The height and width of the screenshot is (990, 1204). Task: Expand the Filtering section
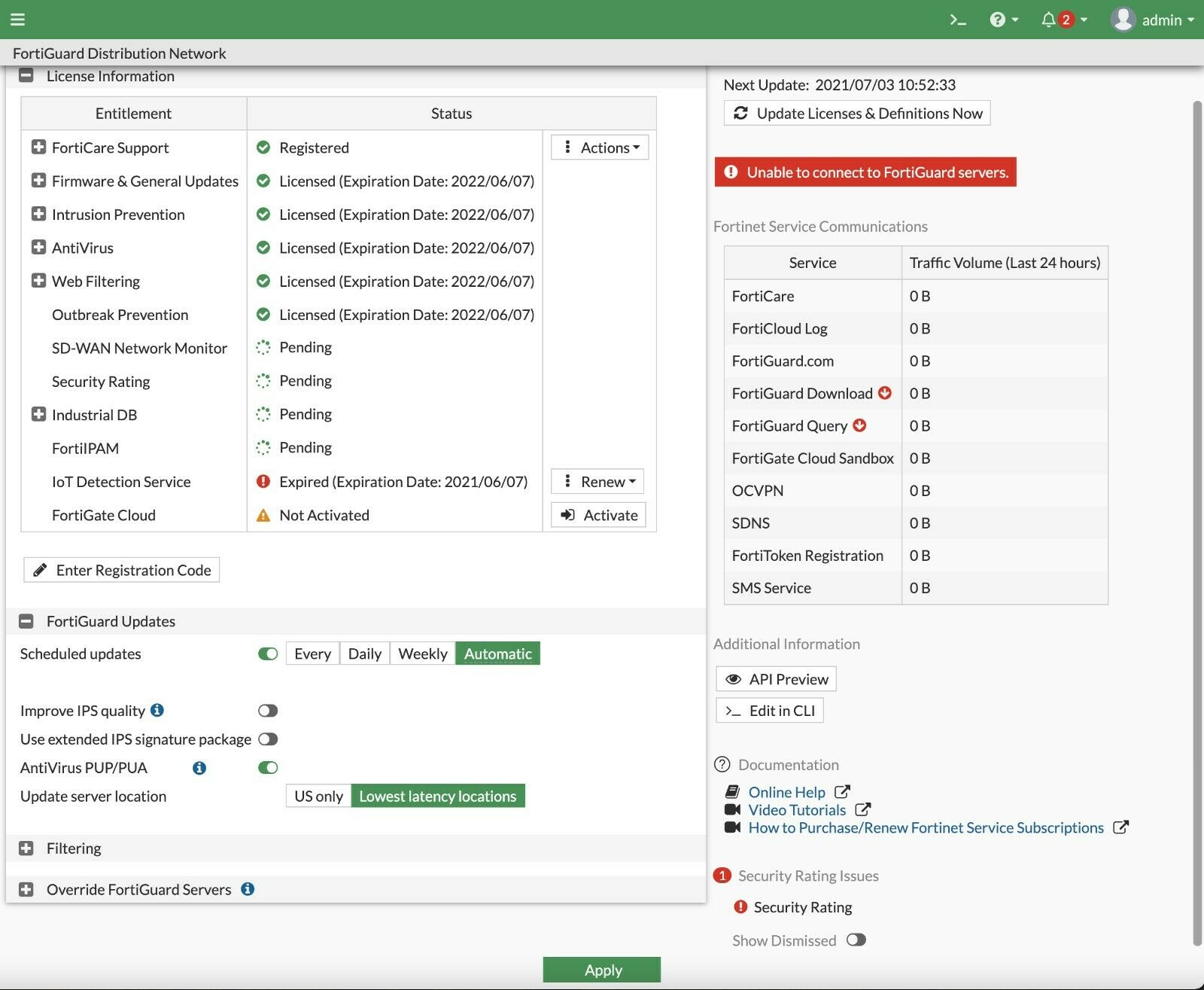pyautogui.click(x=26, y=848)
